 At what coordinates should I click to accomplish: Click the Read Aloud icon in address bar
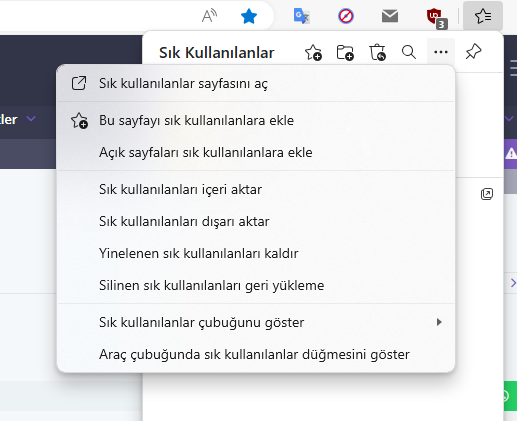[209, 16]
